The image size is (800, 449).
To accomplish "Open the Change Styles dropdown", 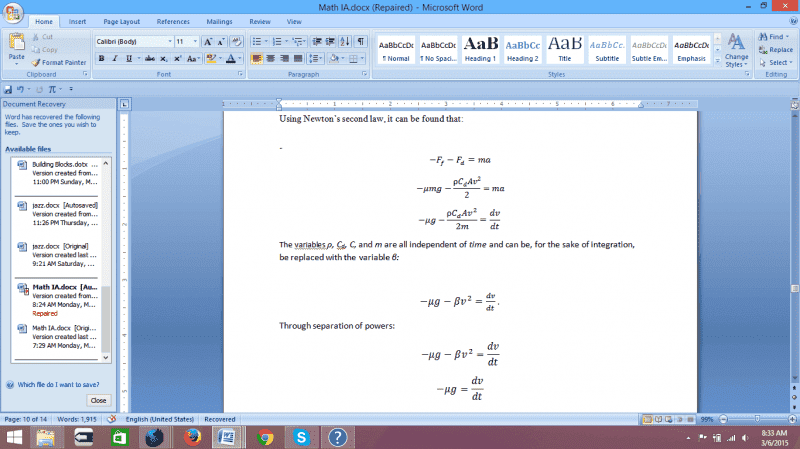I will click(736, 50).
